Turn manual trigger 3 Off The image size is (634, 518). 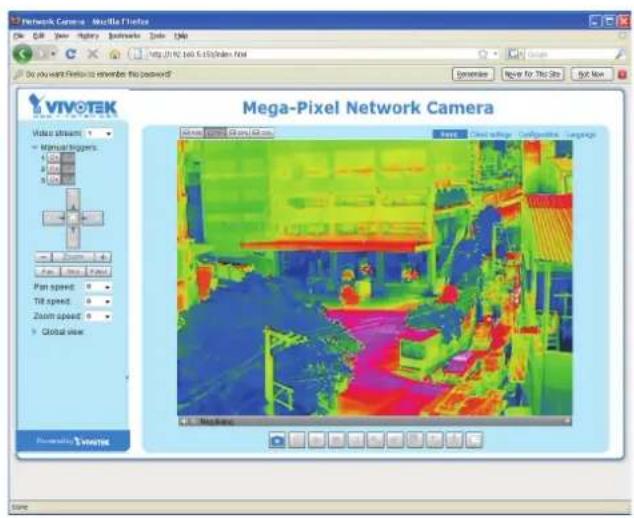(68, 180)
